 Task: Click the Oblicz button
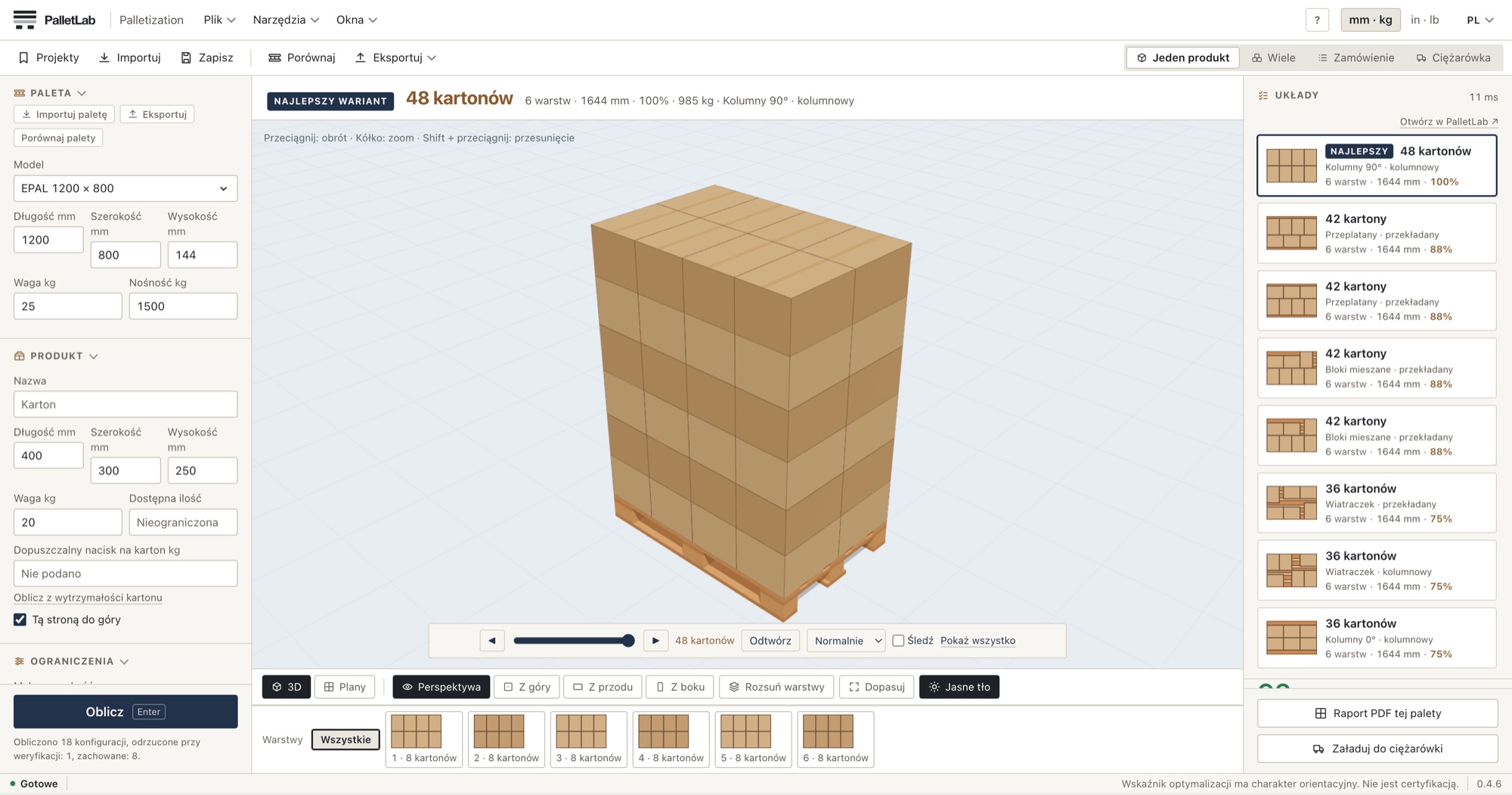click(x=125, y=712)
